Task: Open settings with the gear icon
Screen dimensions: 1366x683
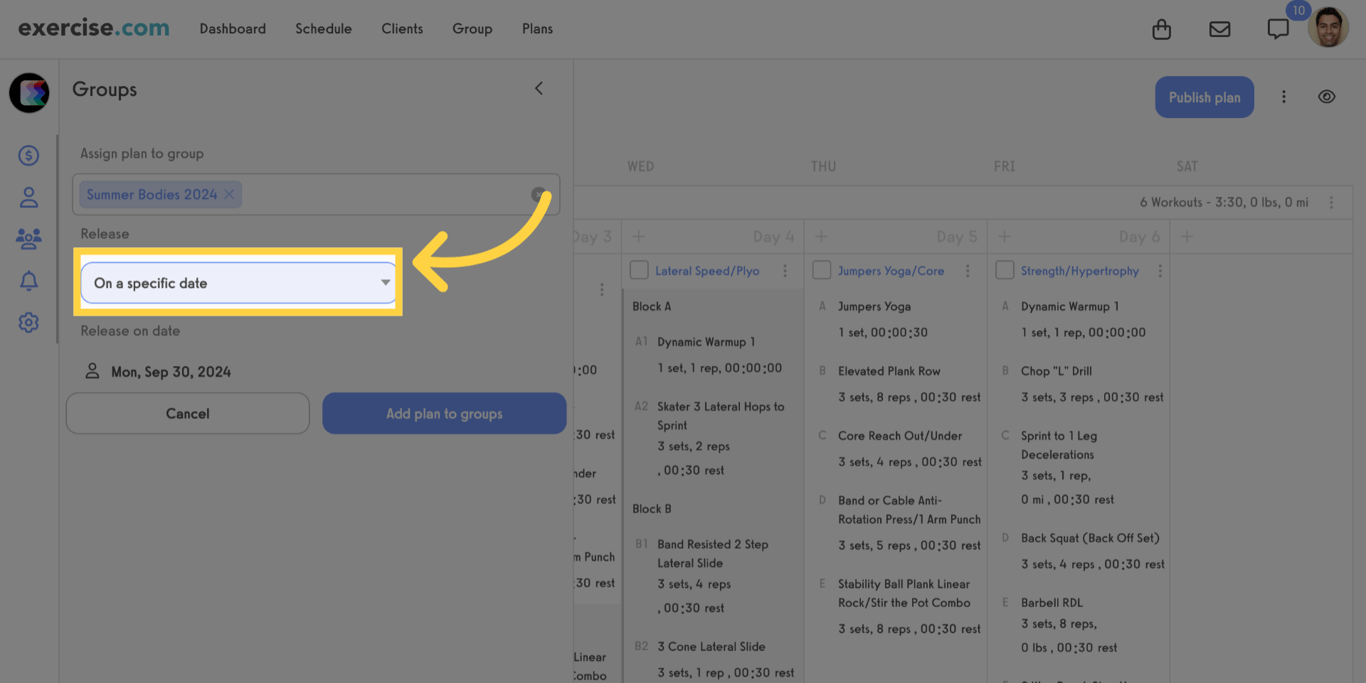Action: click(x=28, y=322)
